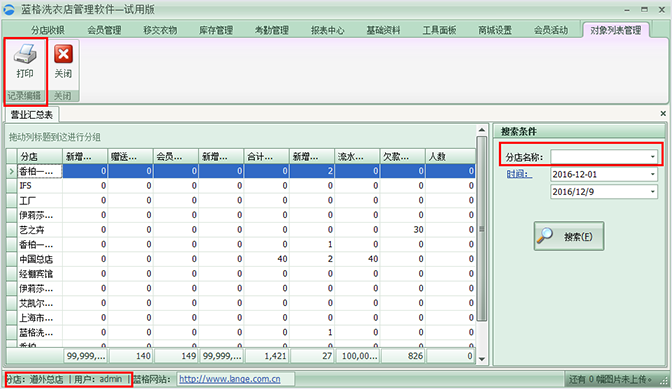Open the 库存管理 tab
672x389 pixels.
coord(216,30)
